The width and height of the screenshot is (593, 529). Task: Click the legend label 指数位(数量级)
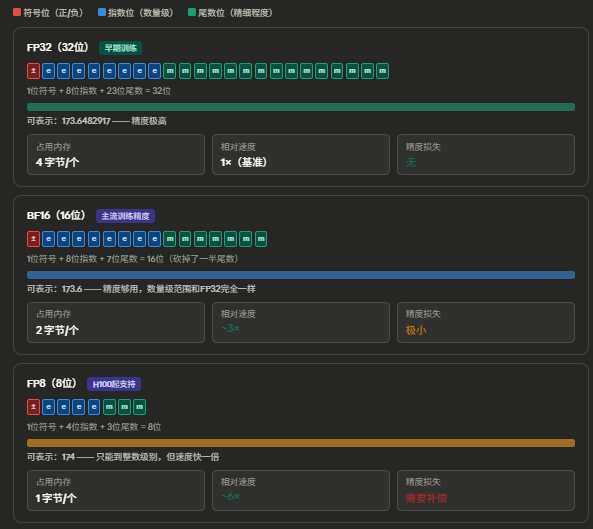(x=141, y=12)
